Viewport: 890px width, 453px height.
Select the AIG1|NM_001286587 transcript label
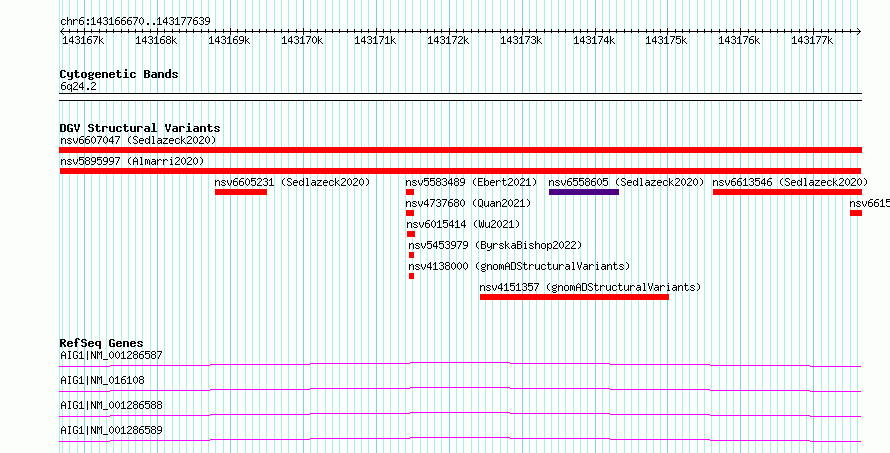click(111, 355)
